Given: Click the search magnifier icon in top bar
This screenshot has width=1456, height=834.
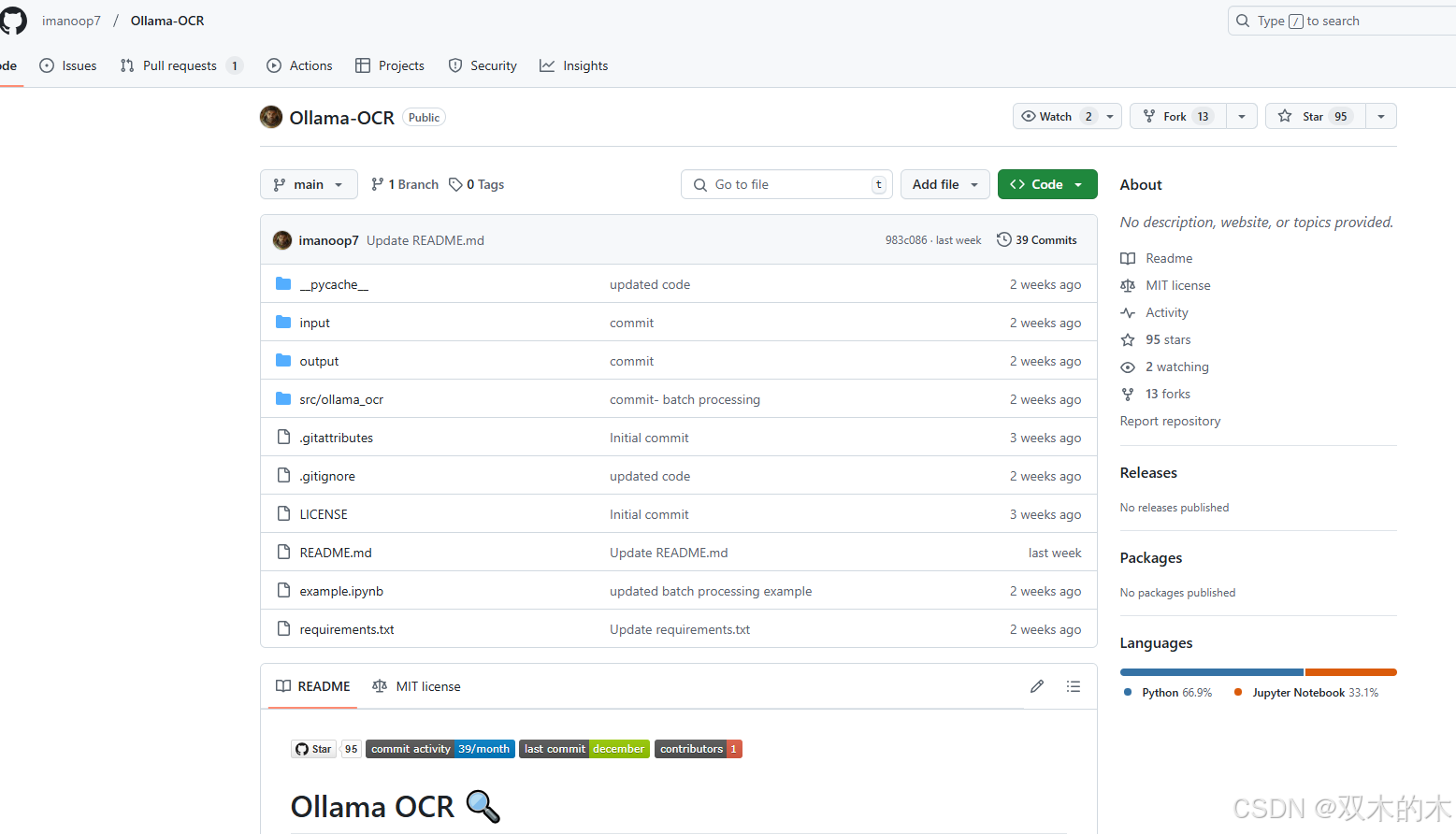Looking at the screenshot, I should click(1243, 21).
